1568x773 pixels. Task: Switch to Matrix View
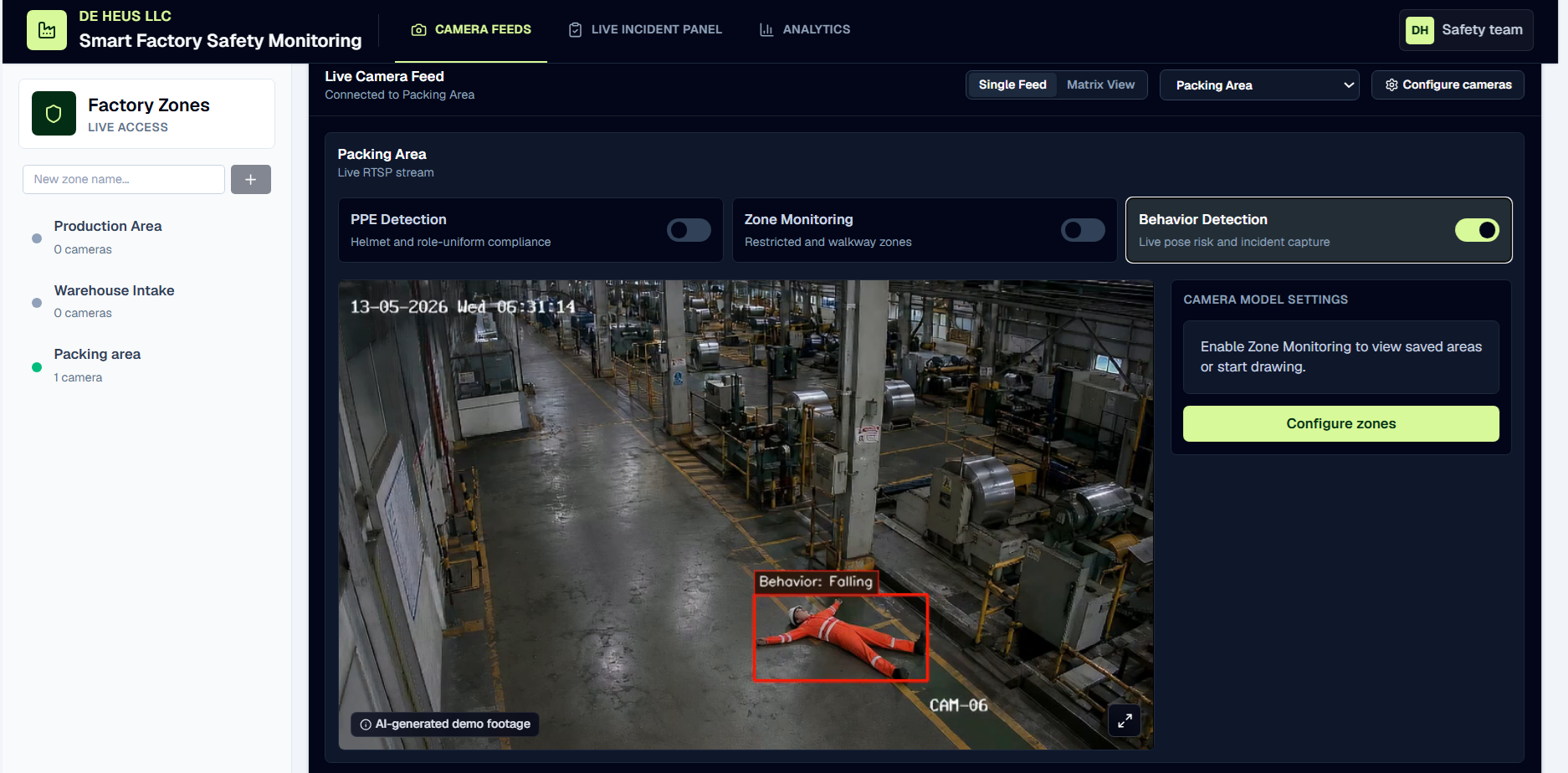[x=1100, y=84]
